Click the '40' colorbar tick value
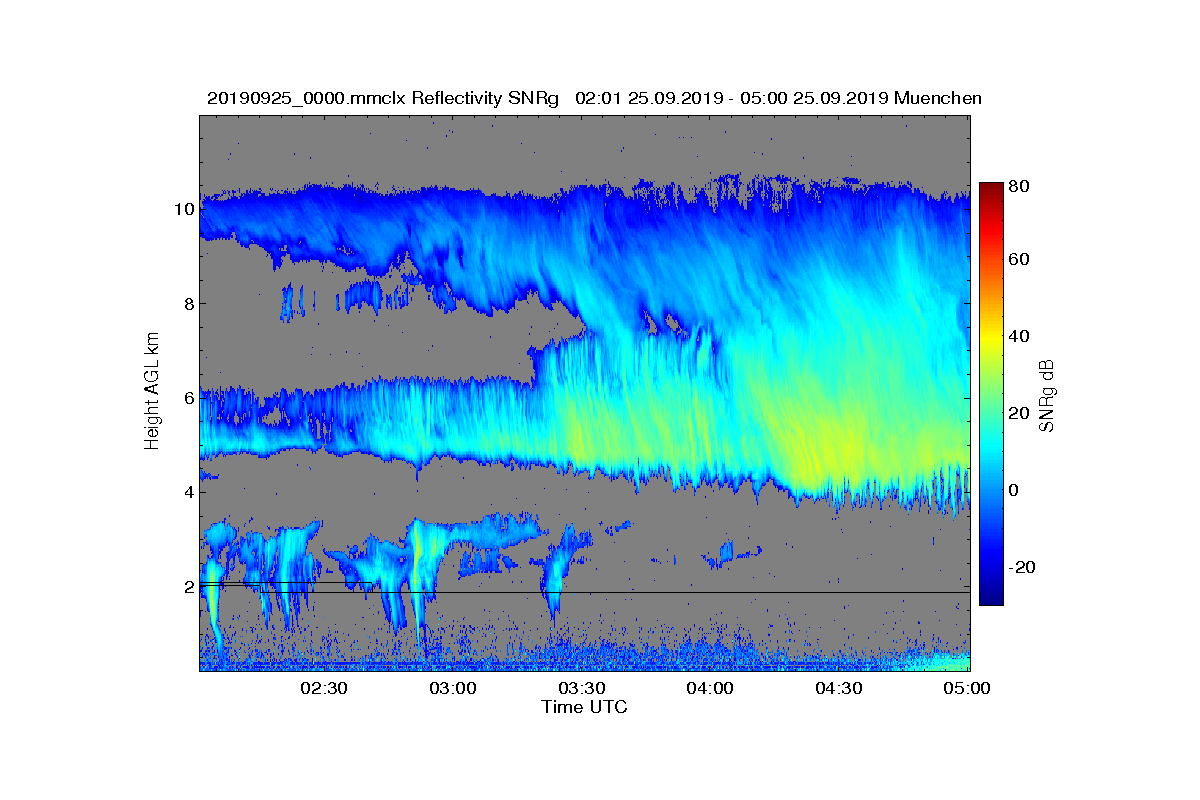Viewport: 1200px width, 800px height. click(x=1019, y=336)
